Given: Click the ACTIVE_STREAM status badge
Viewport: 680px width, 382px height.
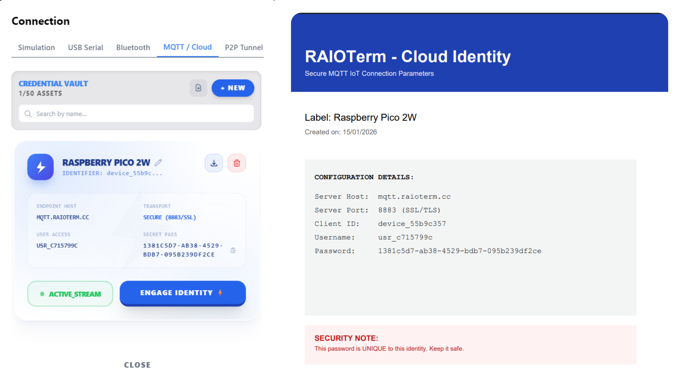Looking at the screenshot, I should pyautogui.click(x=70, y=294).
